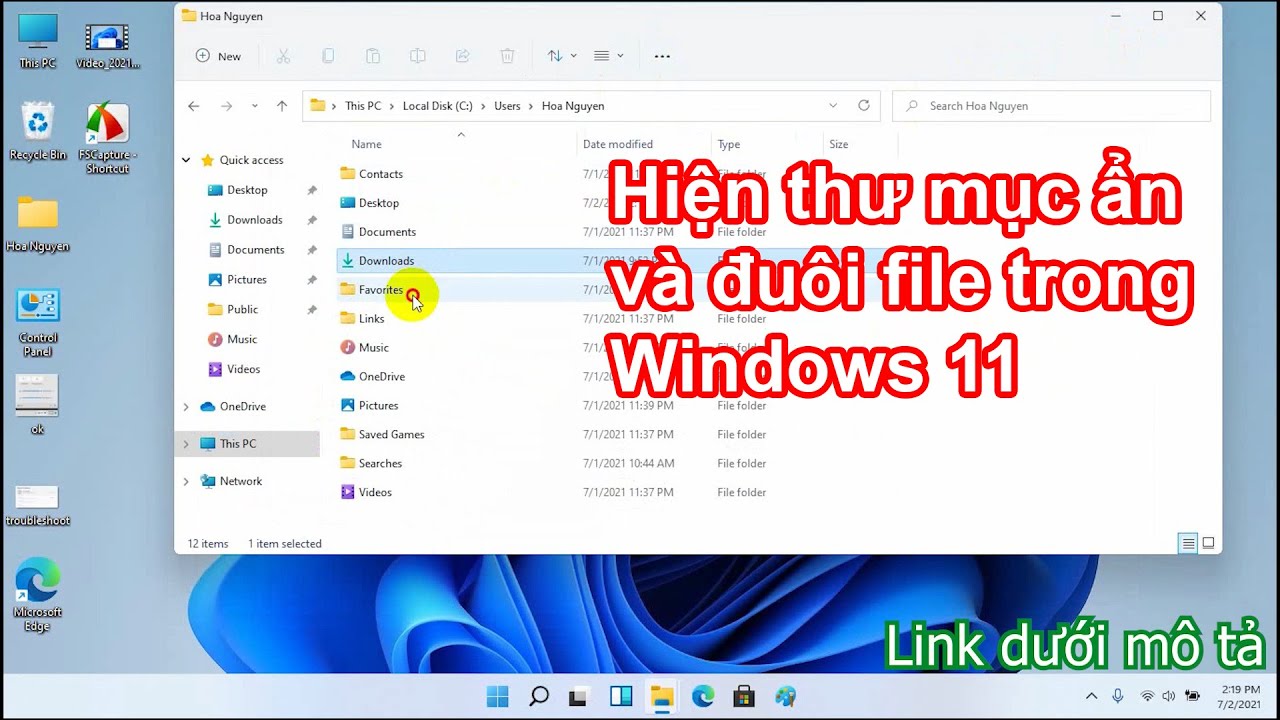This screenshot has height=720, width=1280.
Task: Select Desktop in Quick access
Action: (x=247, y=190)
